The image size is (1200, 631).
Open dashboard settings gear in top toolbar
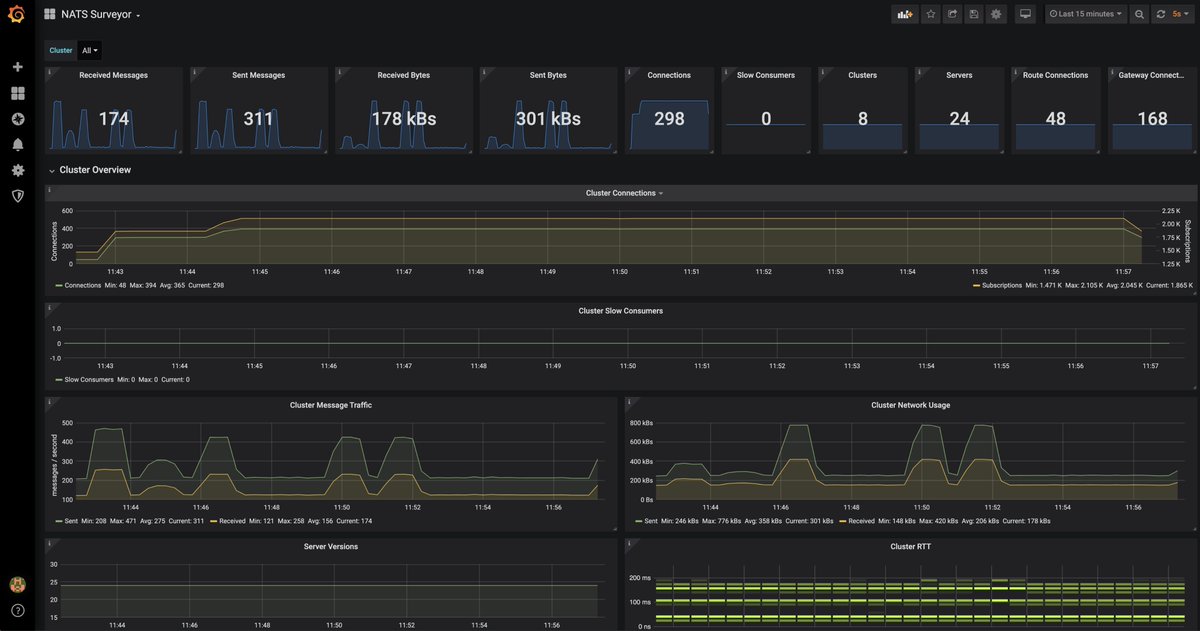(996, 14)
